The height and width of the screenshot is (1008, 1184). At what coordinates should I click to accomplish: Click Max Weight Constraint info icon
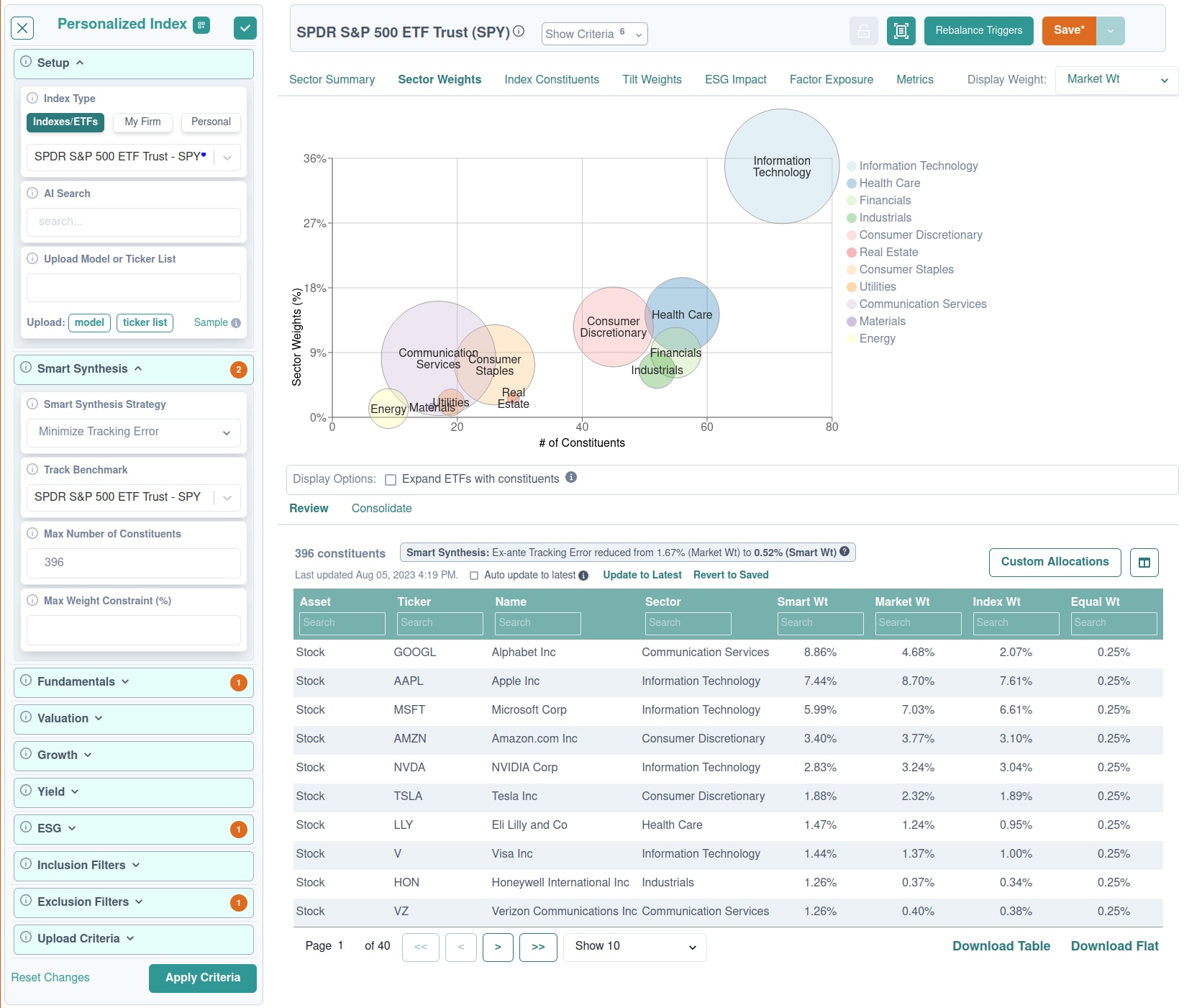[32, 600]
